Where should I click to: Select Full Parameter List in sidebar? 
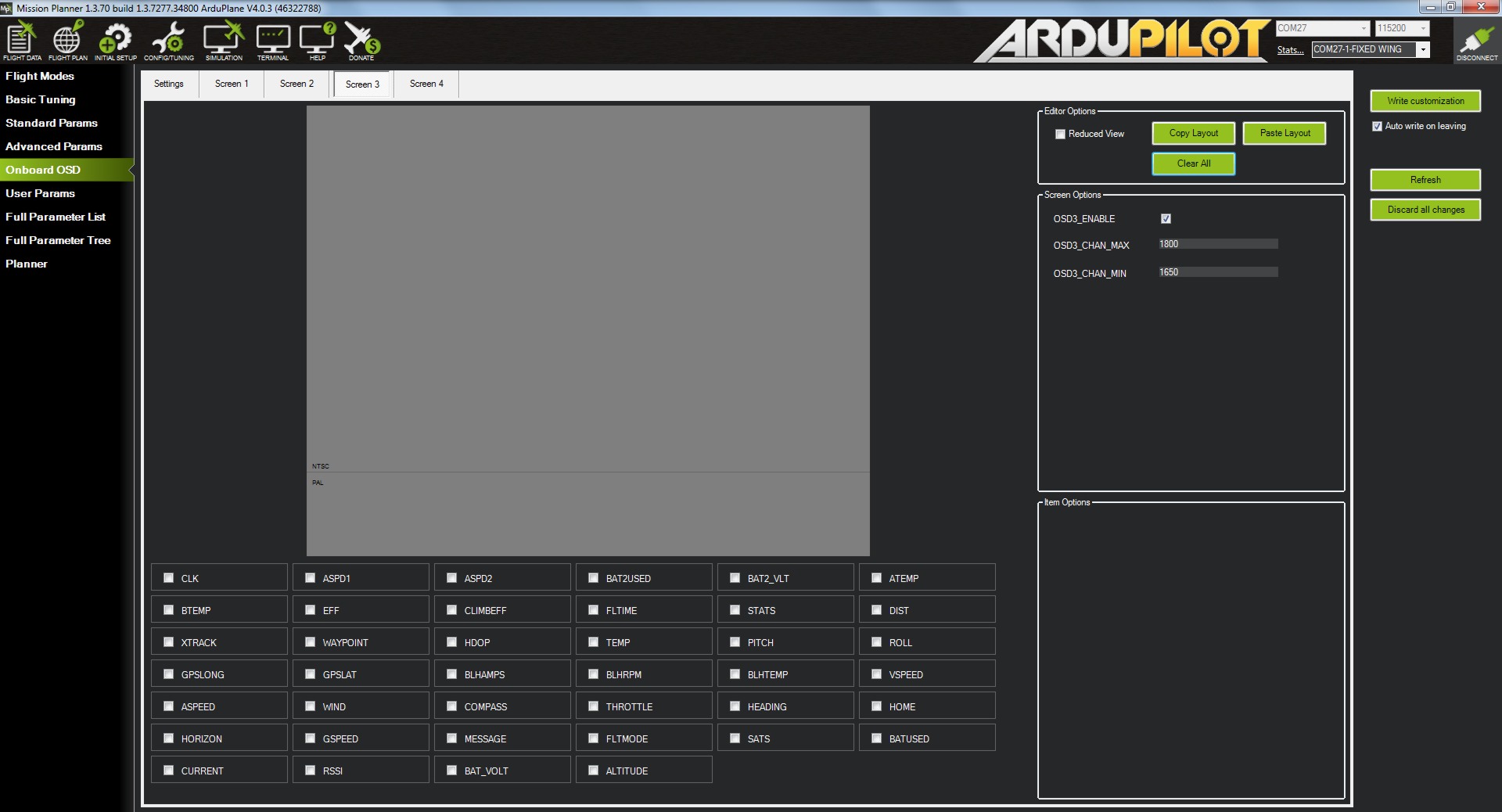[56, 217]
